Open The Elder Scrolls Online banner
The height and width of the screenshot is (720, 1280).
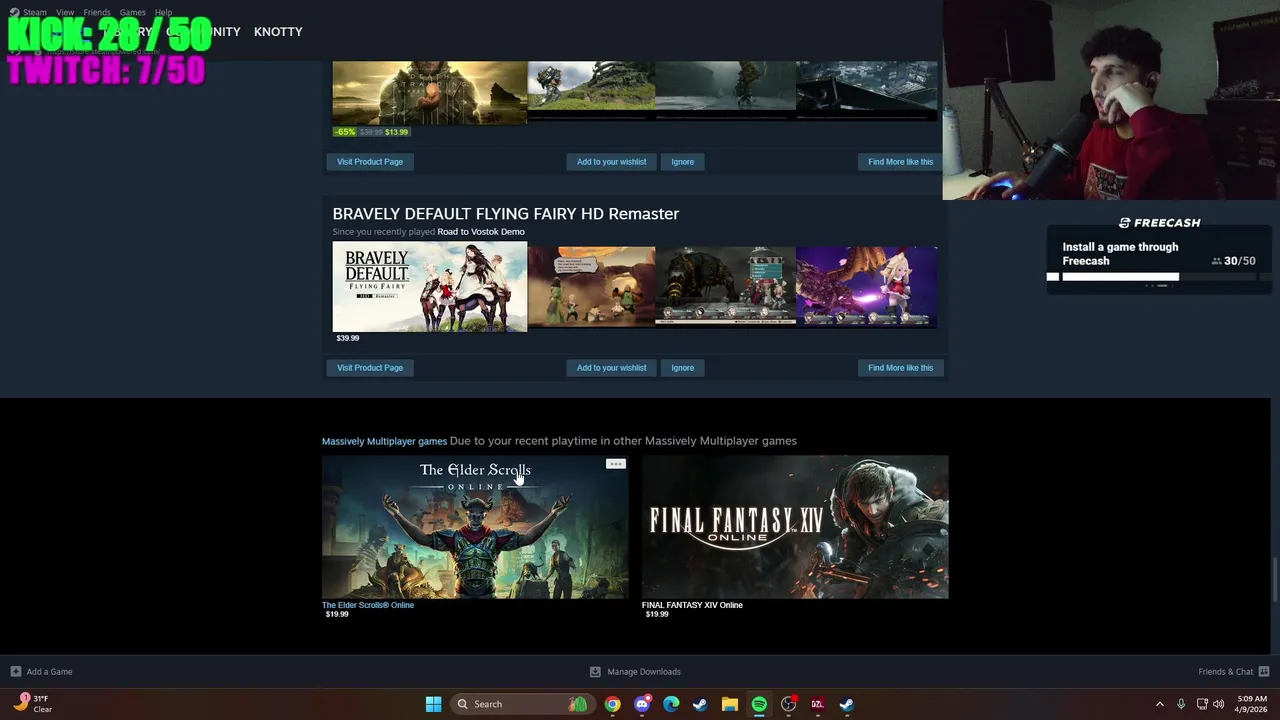(475, 527)
